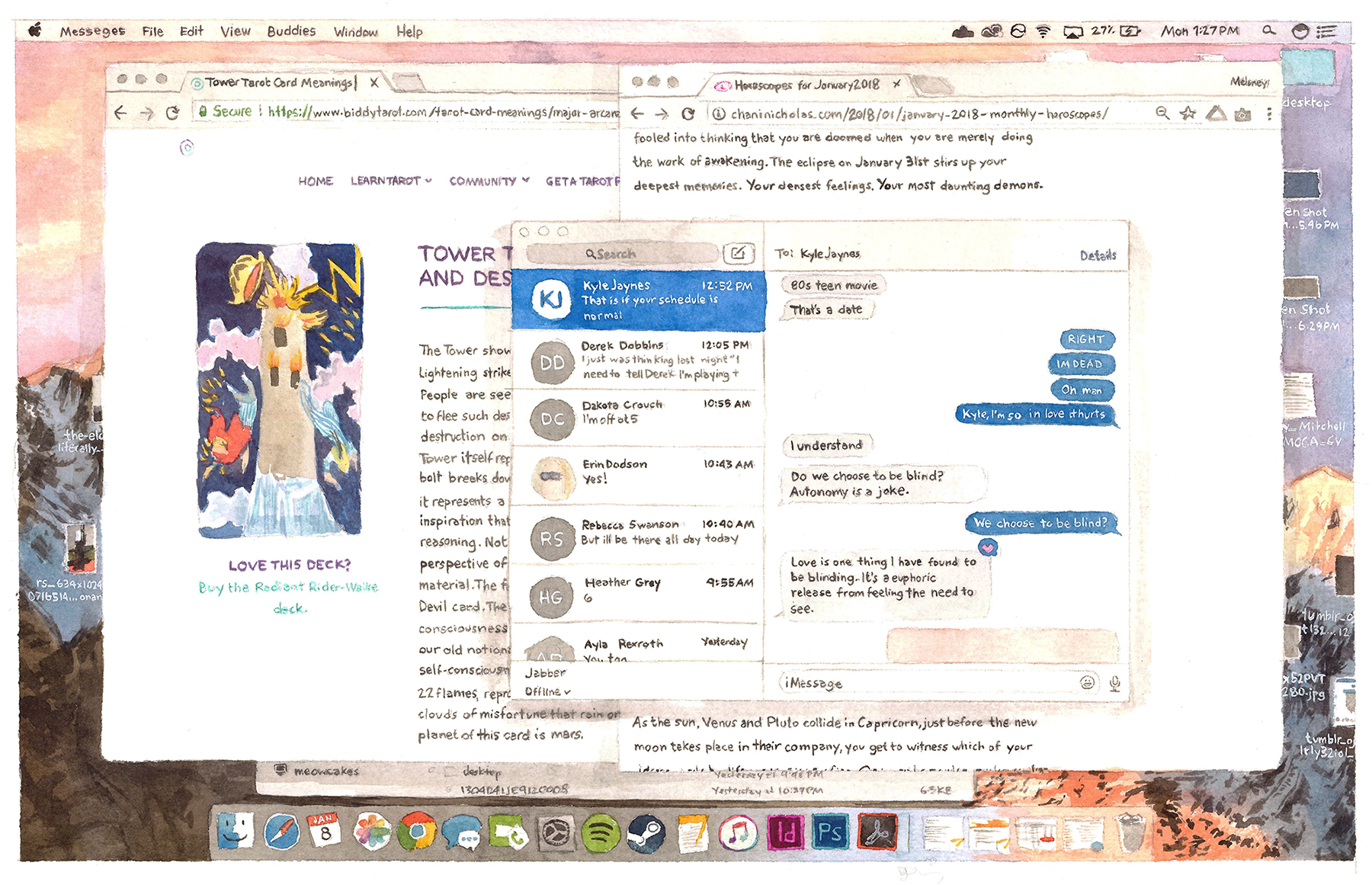The width and height of the screenshot is (1372, 885).
Task: Open Finder from the dock
Action: [236, 831]
